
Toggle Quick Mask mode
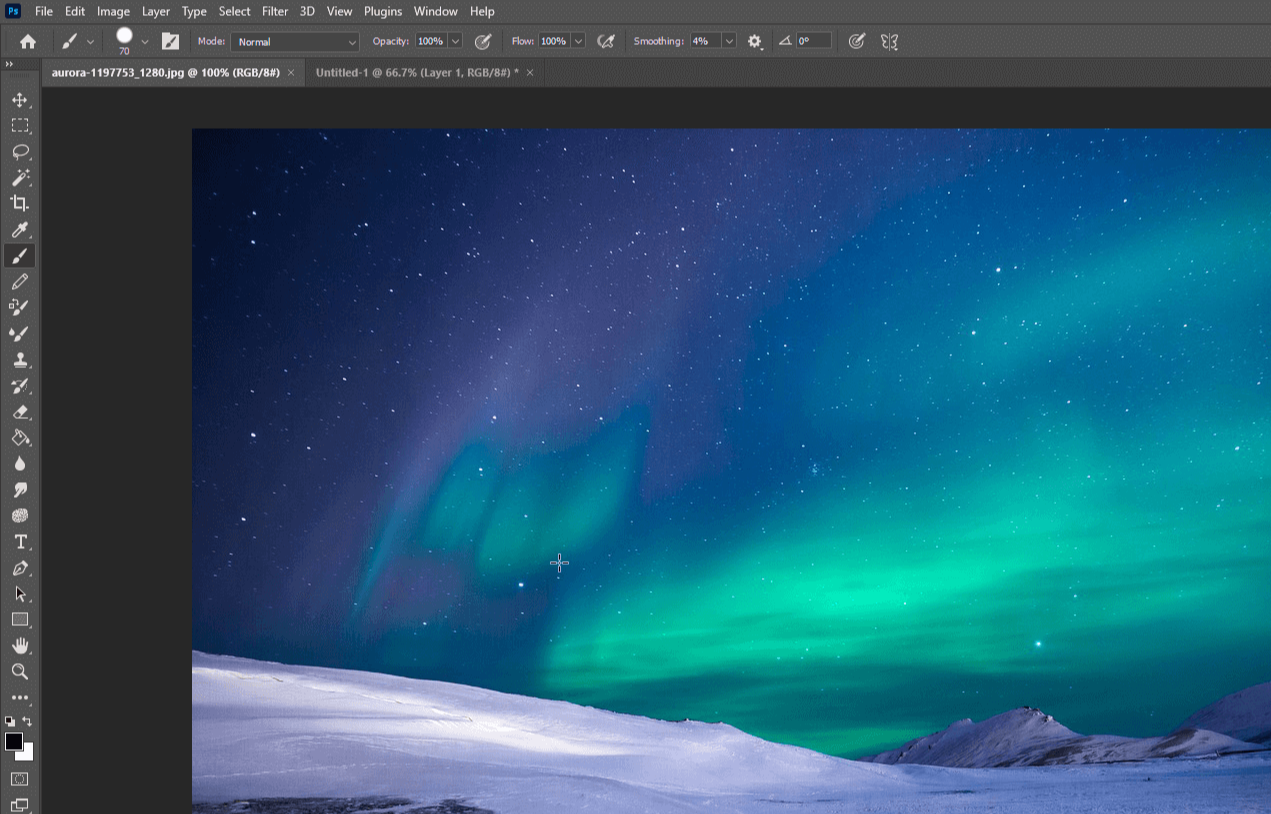tap(20, 779)
